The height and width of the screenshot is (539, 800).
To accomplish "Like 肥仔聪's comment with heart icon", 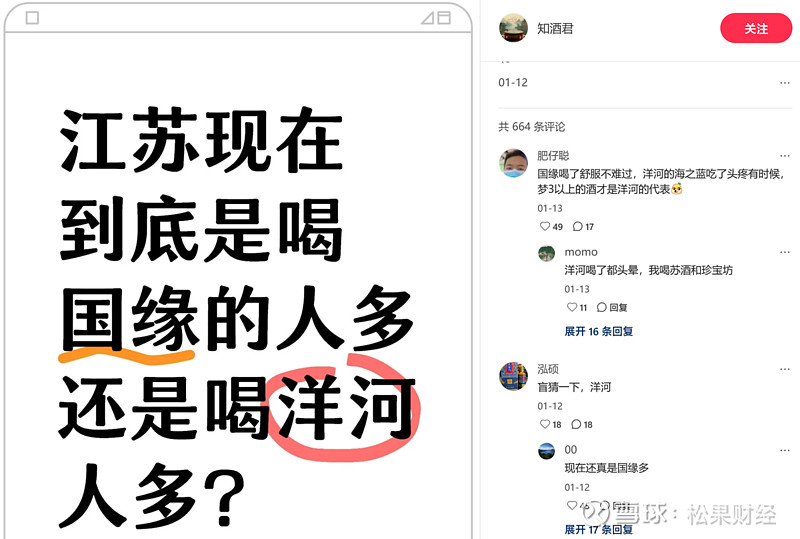I will [545, 226].
